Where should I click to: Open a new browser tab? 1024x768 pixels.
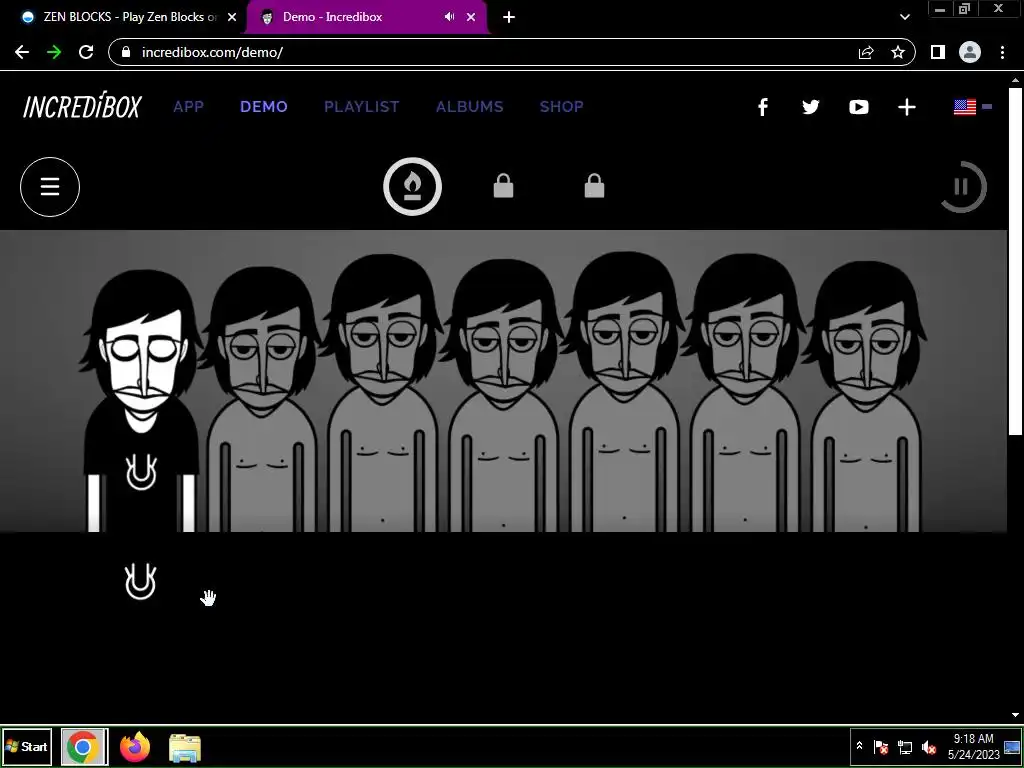[x=509, y=17]
